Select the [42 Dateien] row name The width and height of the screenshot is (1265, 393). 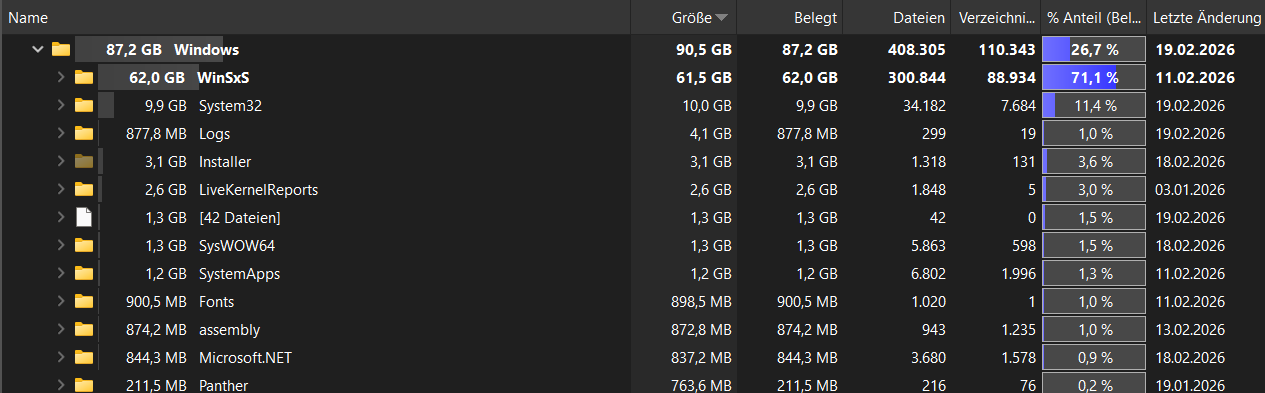pyautogui.click(x=239, y=217)
